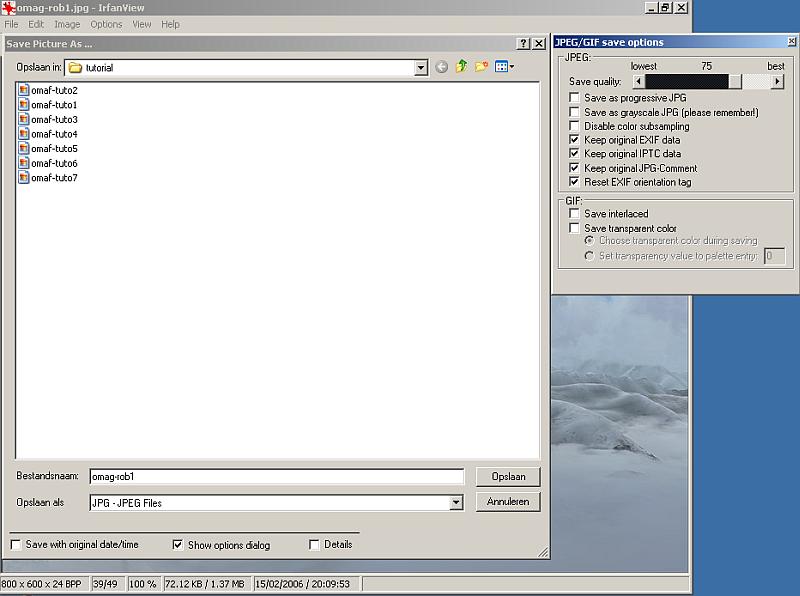Click the Back navigation arrow icon
Screen dimensions: 800x596
coord(442,67)
